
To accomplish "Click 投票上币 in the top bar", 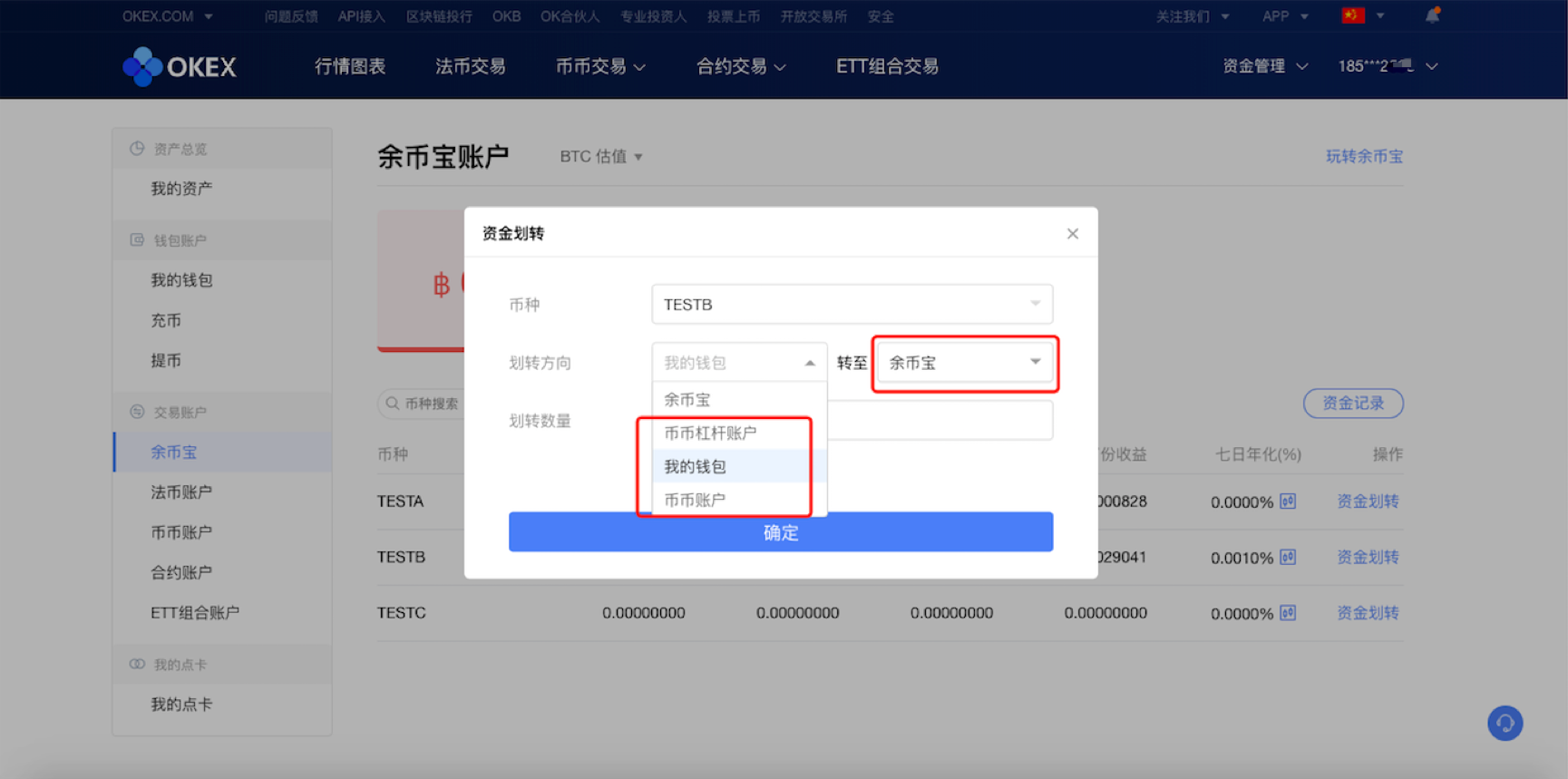I will (734, 16).
